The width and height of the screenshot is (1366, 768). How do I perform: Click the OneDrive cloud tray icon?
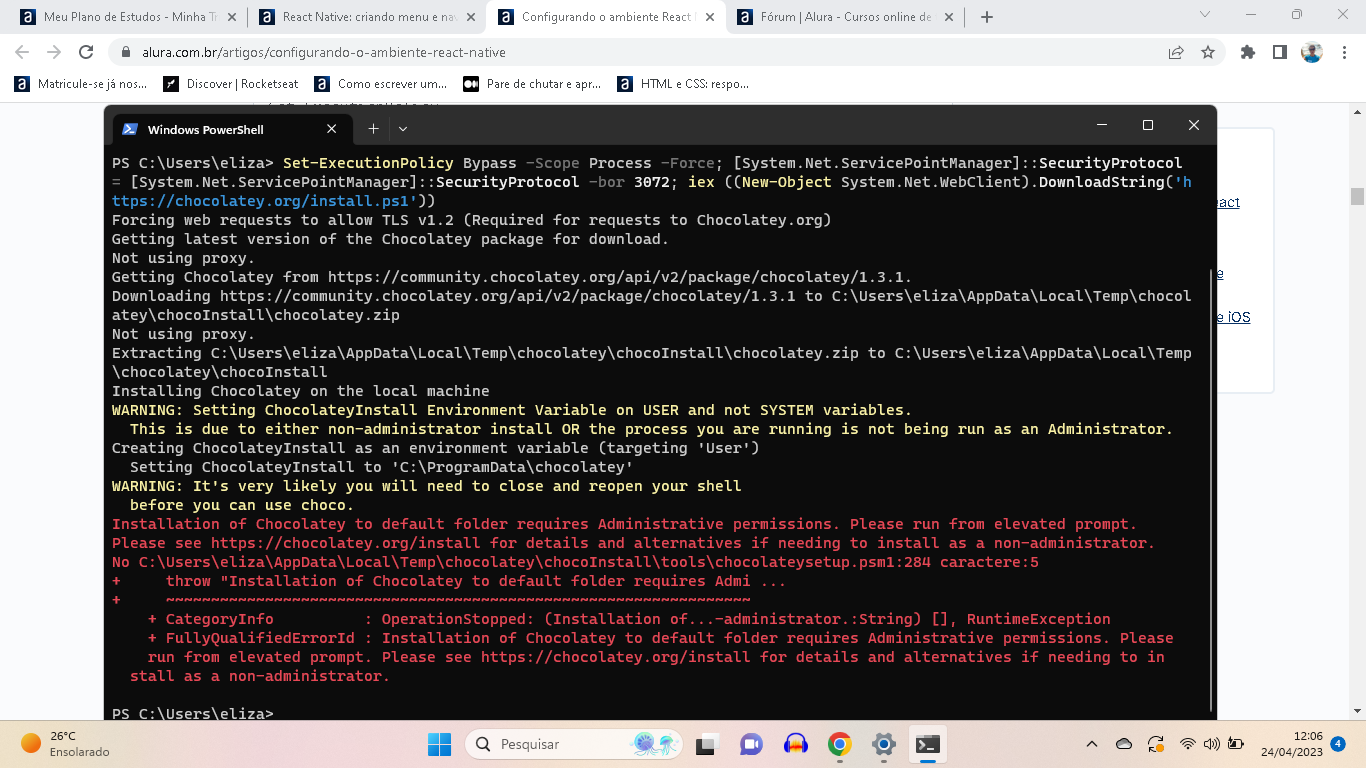pos(1124,744)
